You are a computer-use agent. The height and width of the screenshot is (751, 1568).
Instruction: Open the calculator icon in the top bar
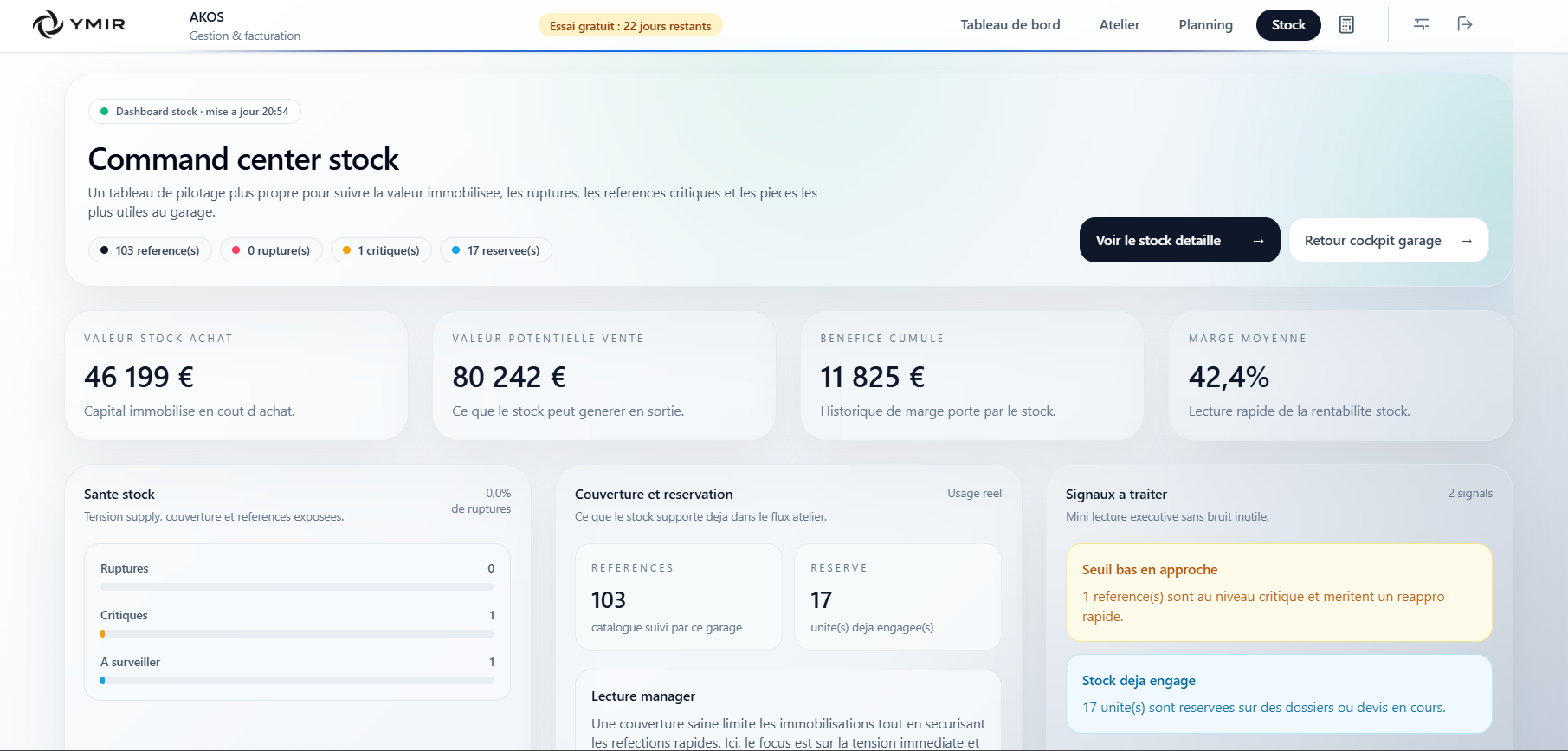point(1346,24)
